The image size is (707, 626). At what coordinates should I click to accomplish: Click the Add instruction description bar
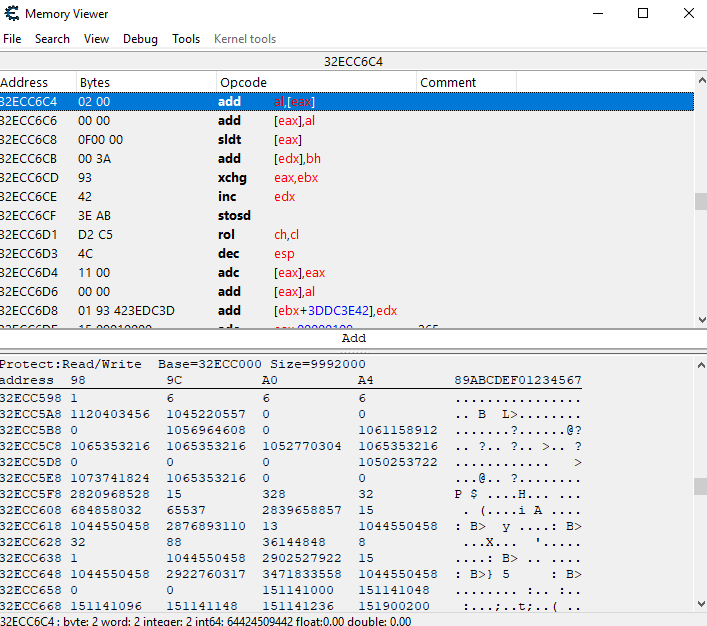click(x=354, y=338)
